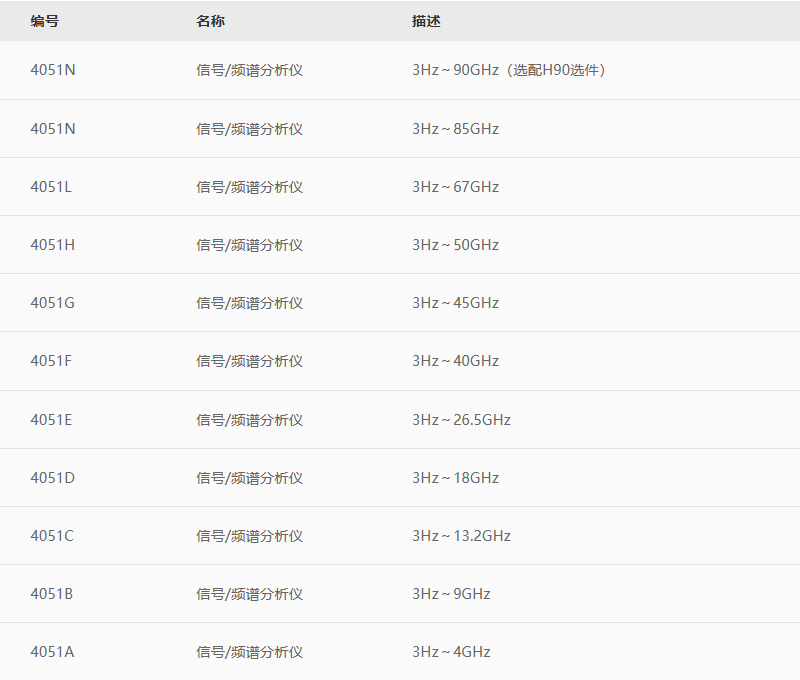The height and width of the screenshot is (680, 800).
Task: Select model number 4051L
Action: (x=51, y=187)
